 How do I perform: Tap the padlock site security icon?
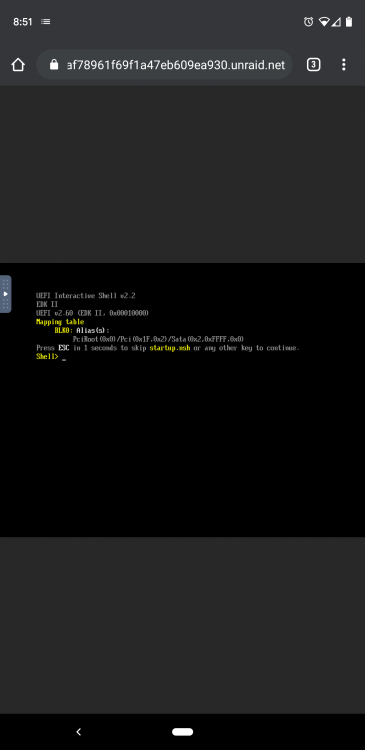[x=54, y=65]
